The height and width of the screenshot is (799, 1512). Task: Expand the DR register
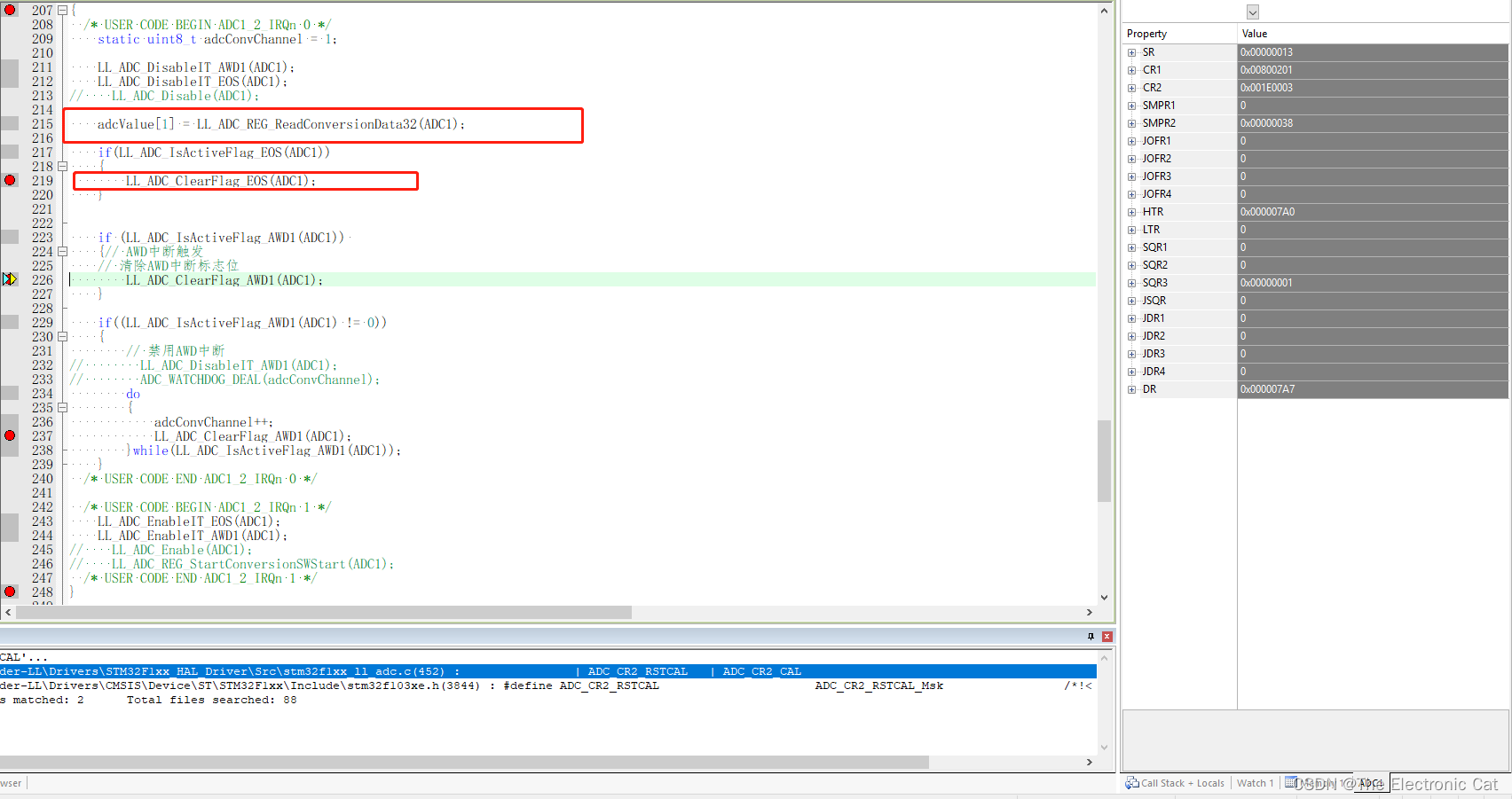1131,389
